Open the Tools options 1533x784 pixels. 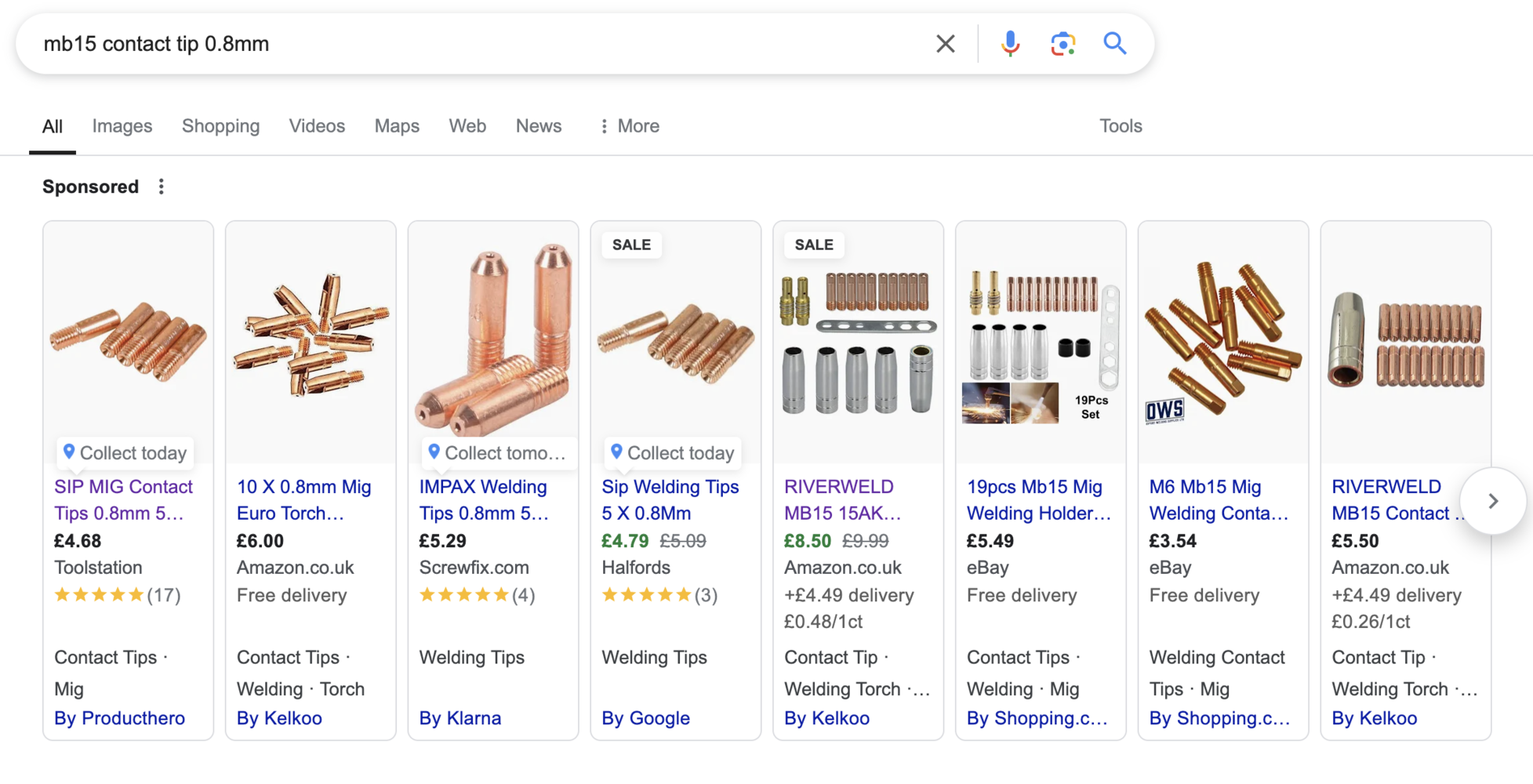point(1121,126)
